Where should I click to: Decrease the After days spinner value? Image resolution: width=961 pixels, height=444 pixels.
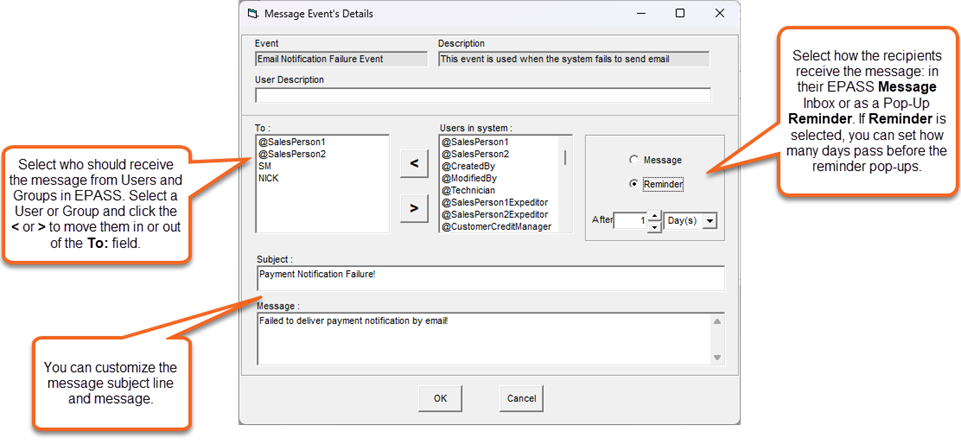[654, 227]
